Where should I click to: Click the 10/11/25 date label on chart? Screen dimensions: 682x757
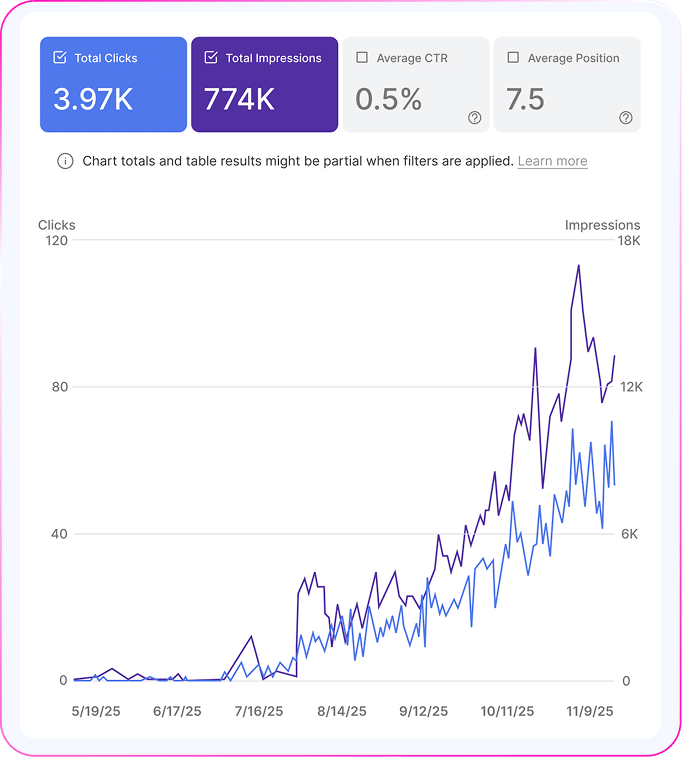coord(506,712)
